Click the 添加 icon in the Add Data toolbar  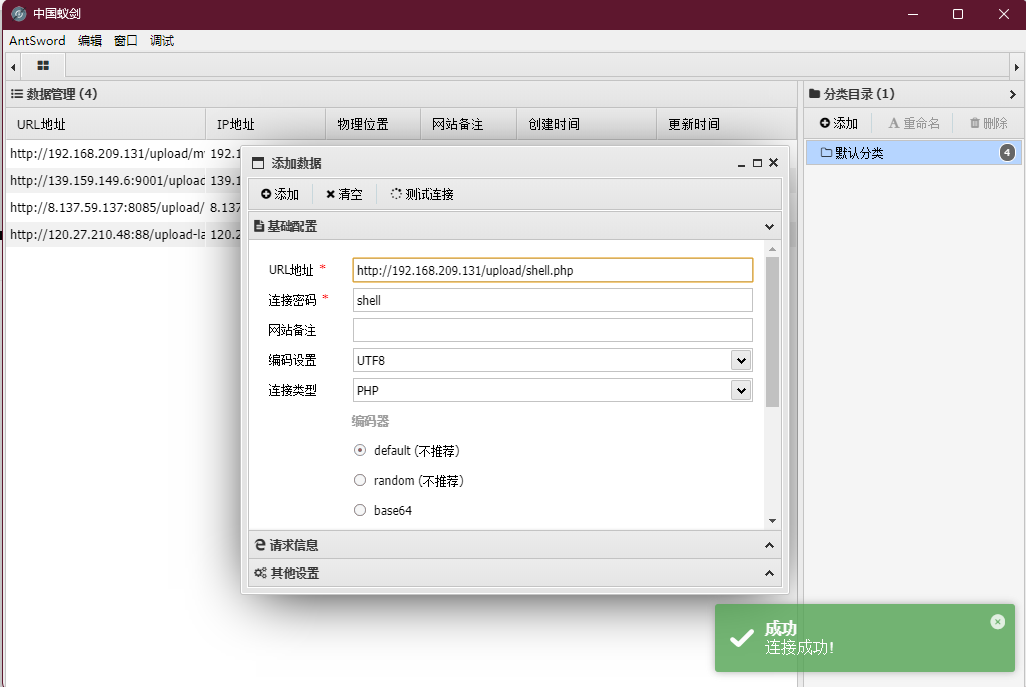[278, 194]
